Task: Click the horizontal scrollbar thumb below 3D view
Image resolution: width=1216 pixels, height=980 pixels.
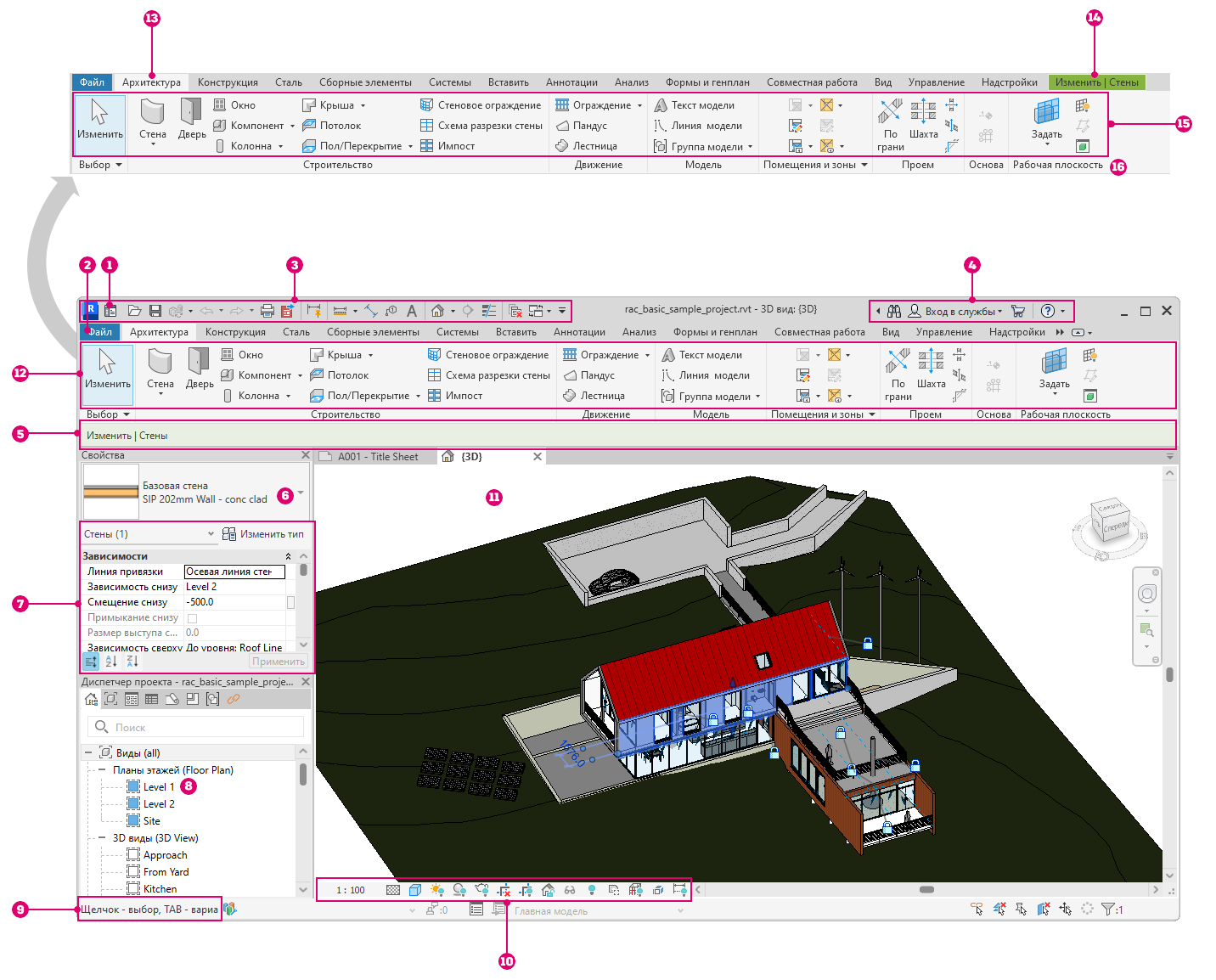Action: [x=926, y=890]
